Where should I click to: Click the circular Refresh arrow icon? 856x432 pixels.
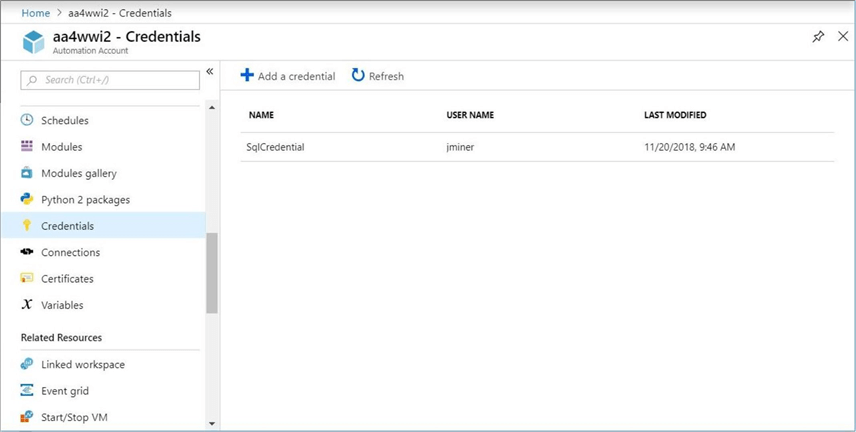click(358, 75)
